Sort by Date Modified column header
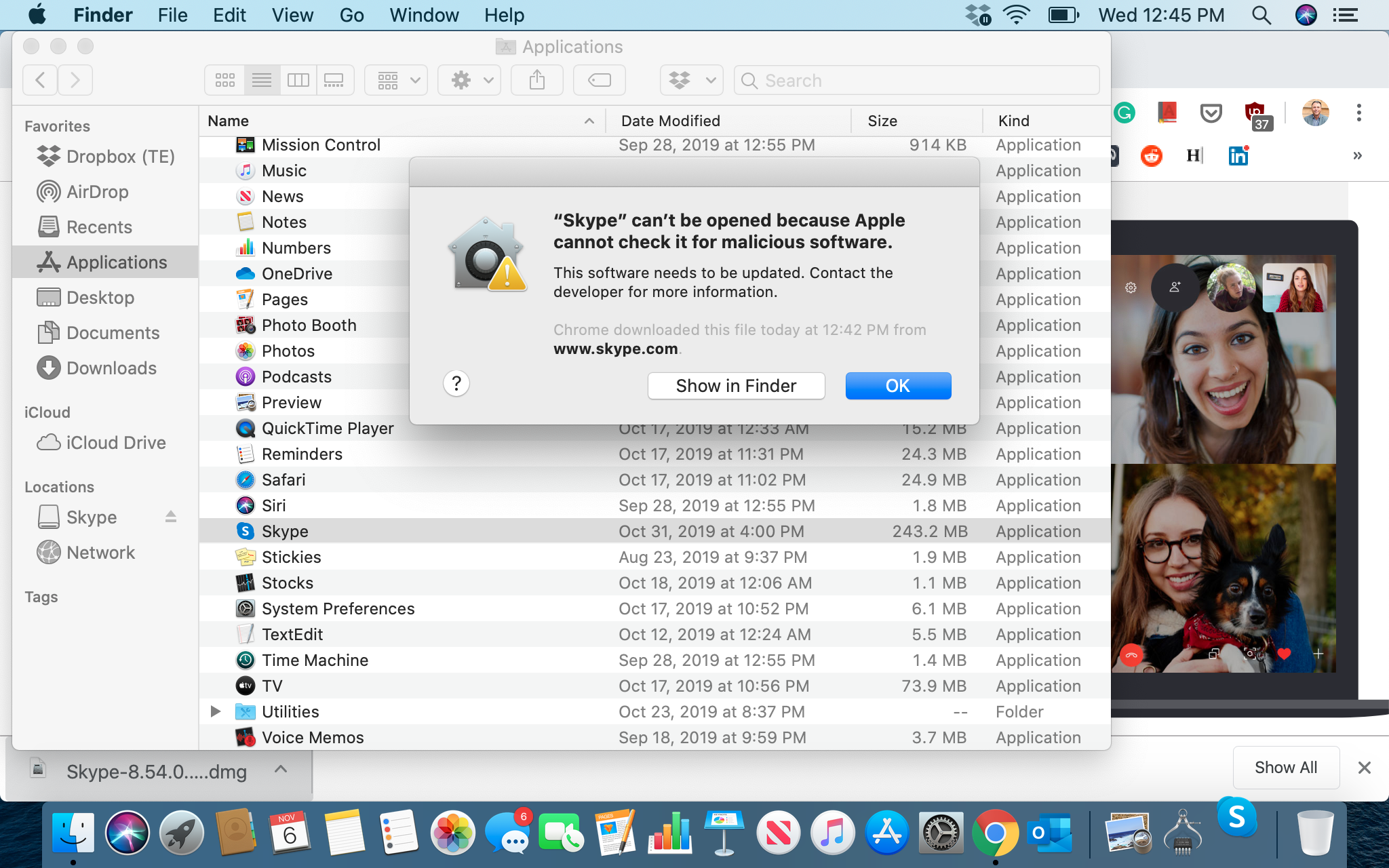Viewport: 1389px width, 868px height. [x=728, y=121]
